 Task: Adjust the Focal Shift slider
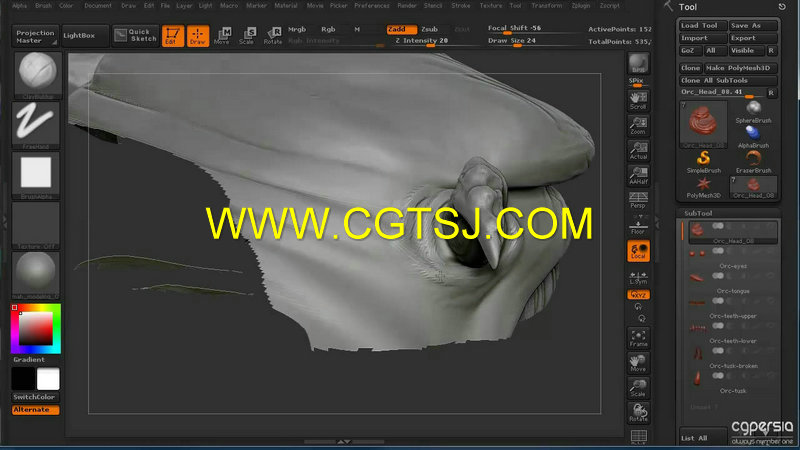pyautogui.click(x=534, y=29)
